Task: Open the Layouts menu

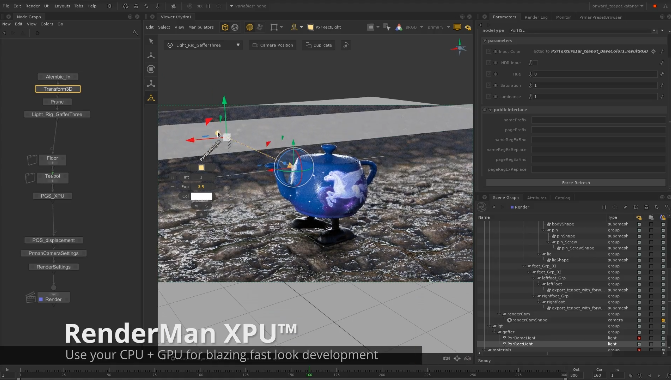Action: click(x=62, y=6)
